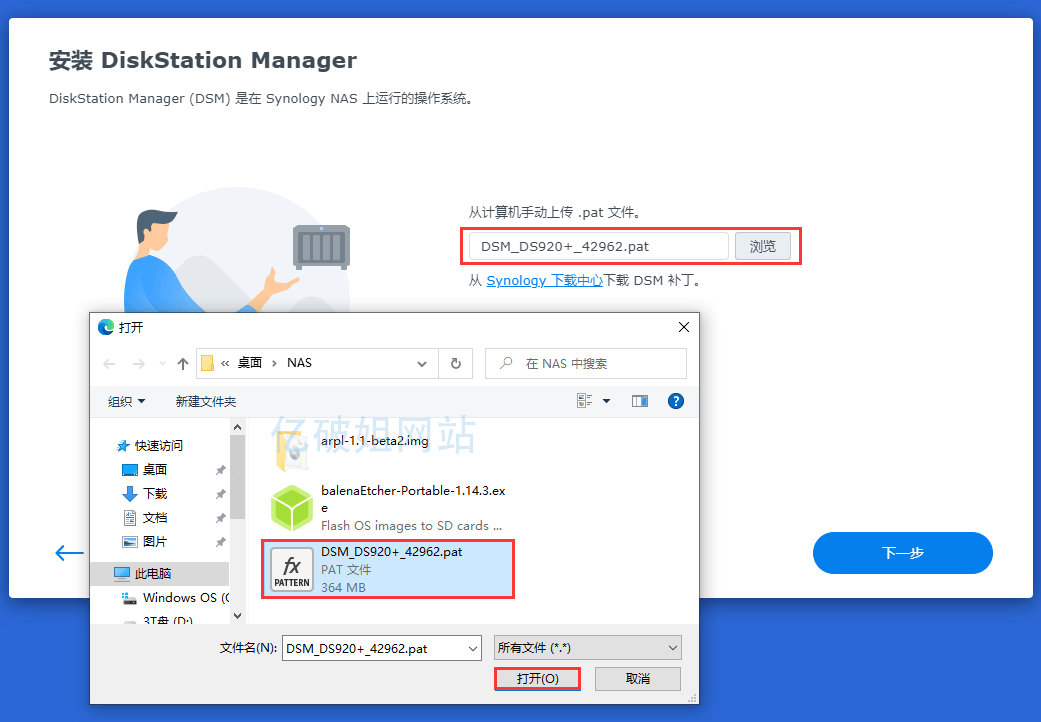Change view layout icon
The height and width of the screenshot is (722, 1041).
pos(585,401)
